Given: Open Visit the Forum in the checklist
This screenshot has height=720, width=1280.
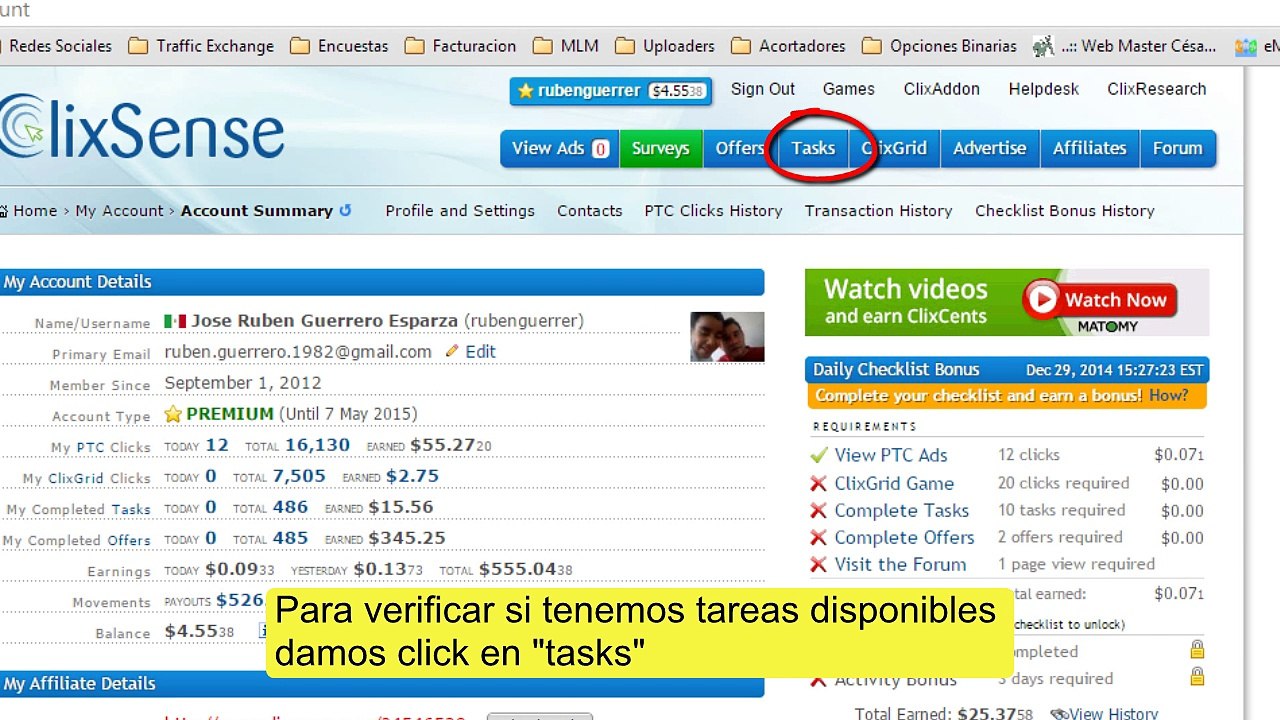Looking at the screenshot, I should pos(900,565).
